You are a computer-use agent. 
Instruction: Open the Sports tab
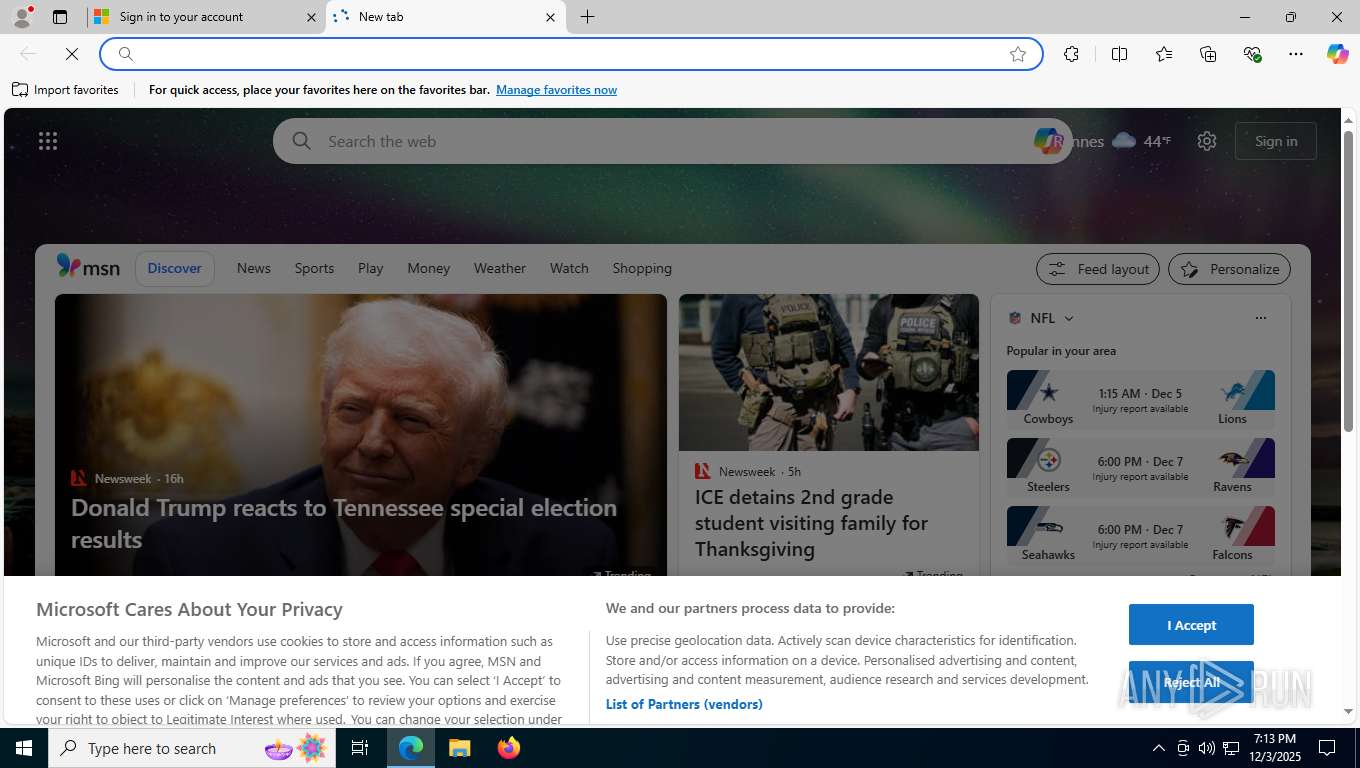click(x=314, y=268)
